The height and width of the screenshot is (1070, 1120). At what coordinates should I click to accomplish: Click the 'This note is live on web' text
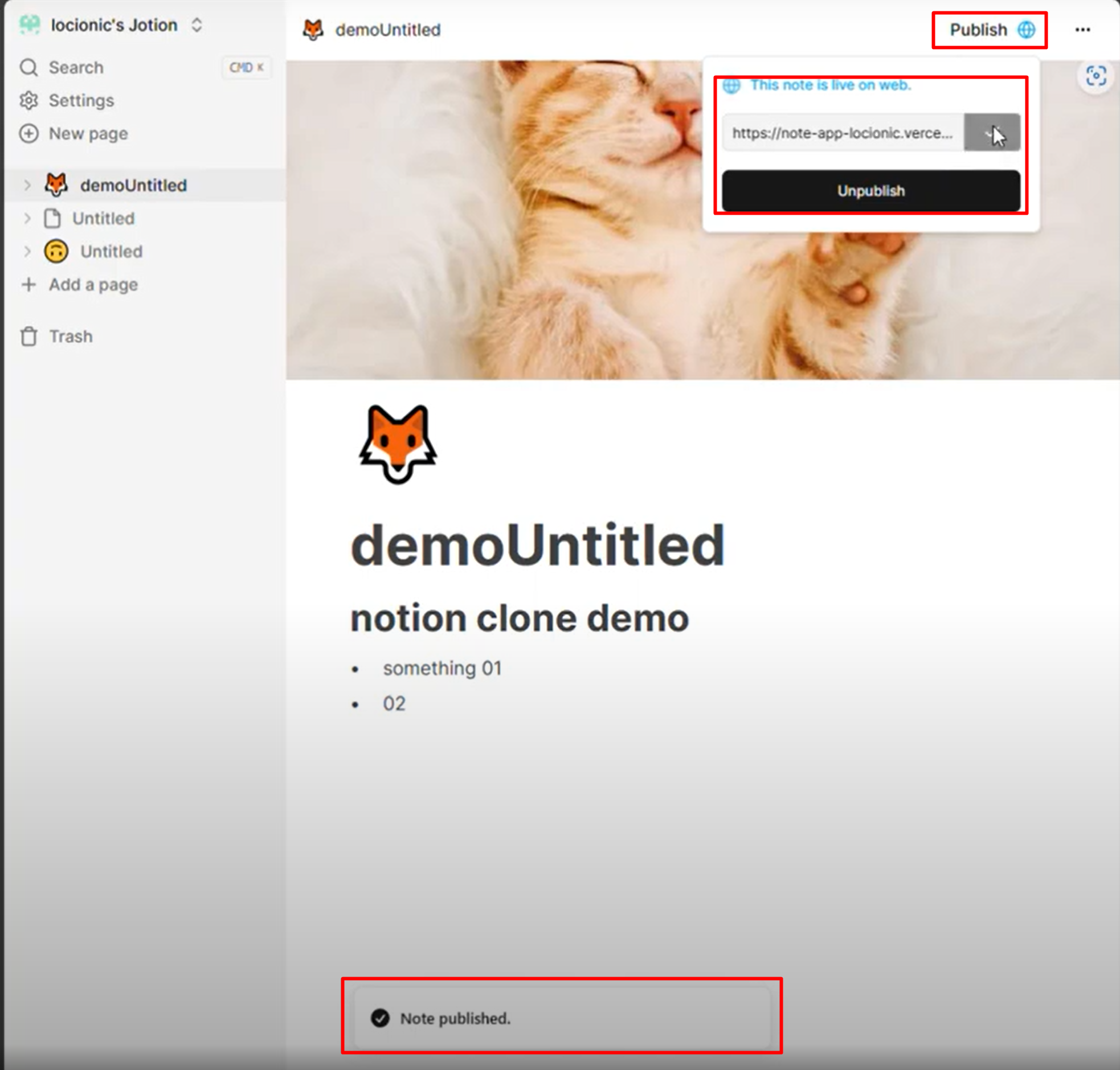(830, 85)
